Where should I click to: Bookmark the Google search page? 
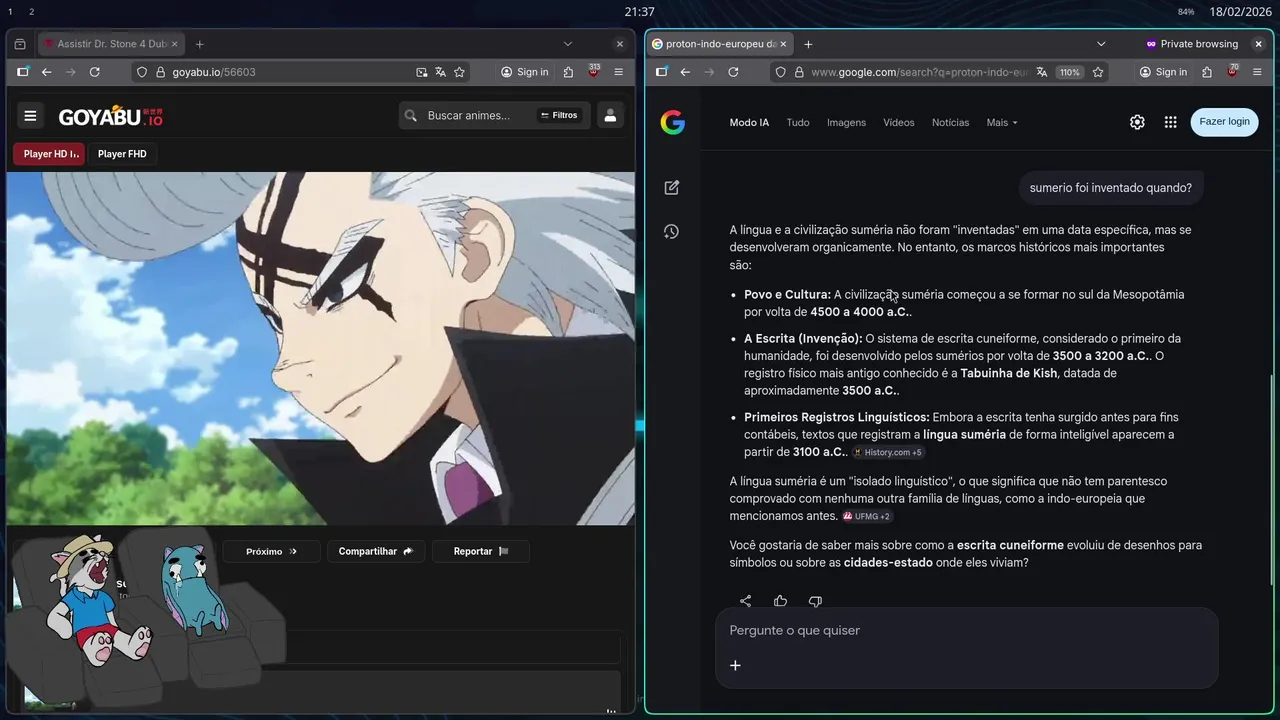[x=1098, y=72]
